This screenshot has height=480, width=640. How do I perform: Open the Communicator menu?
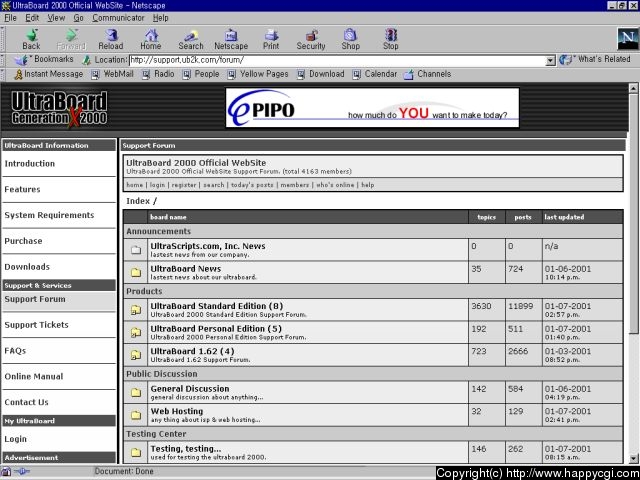[x=118, y=18]
